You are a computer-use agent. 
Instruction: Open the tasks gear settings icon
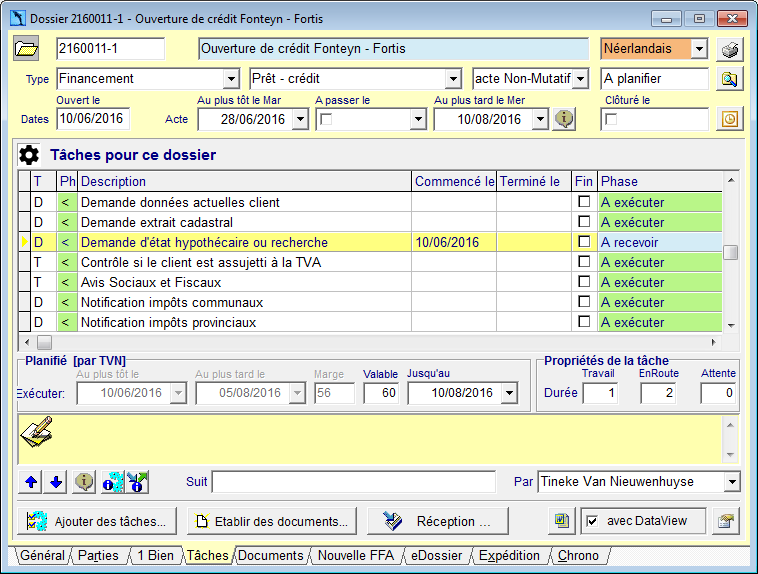[x=29, y=155]
